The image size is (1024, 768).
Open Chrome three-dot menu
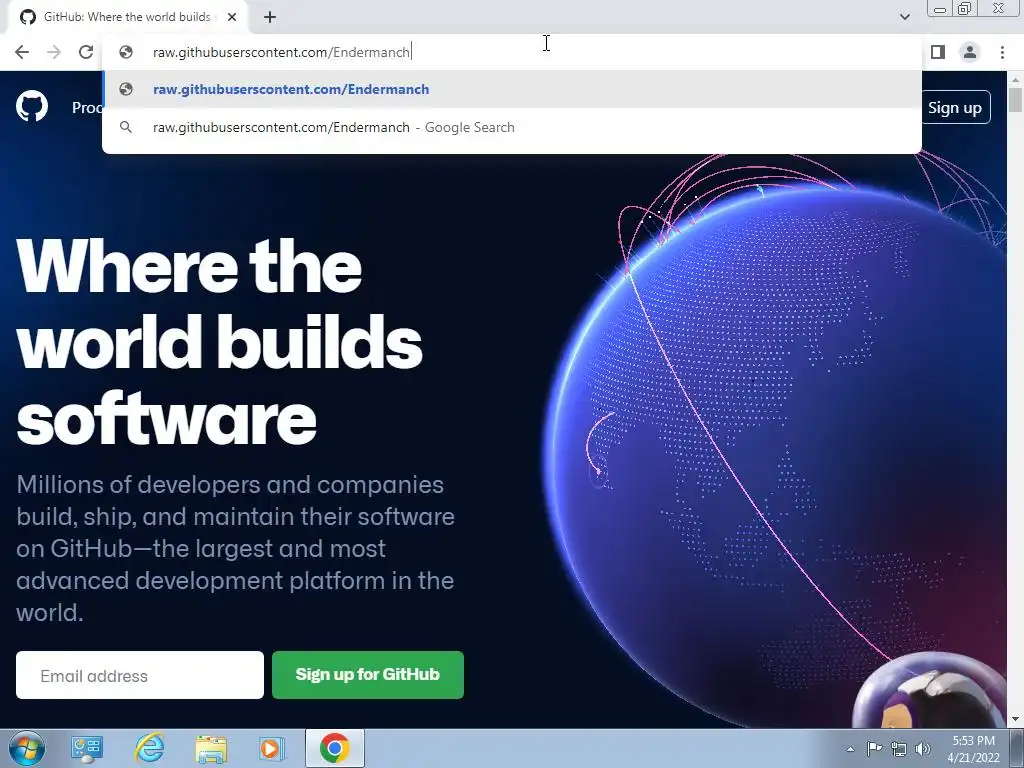1002,52
